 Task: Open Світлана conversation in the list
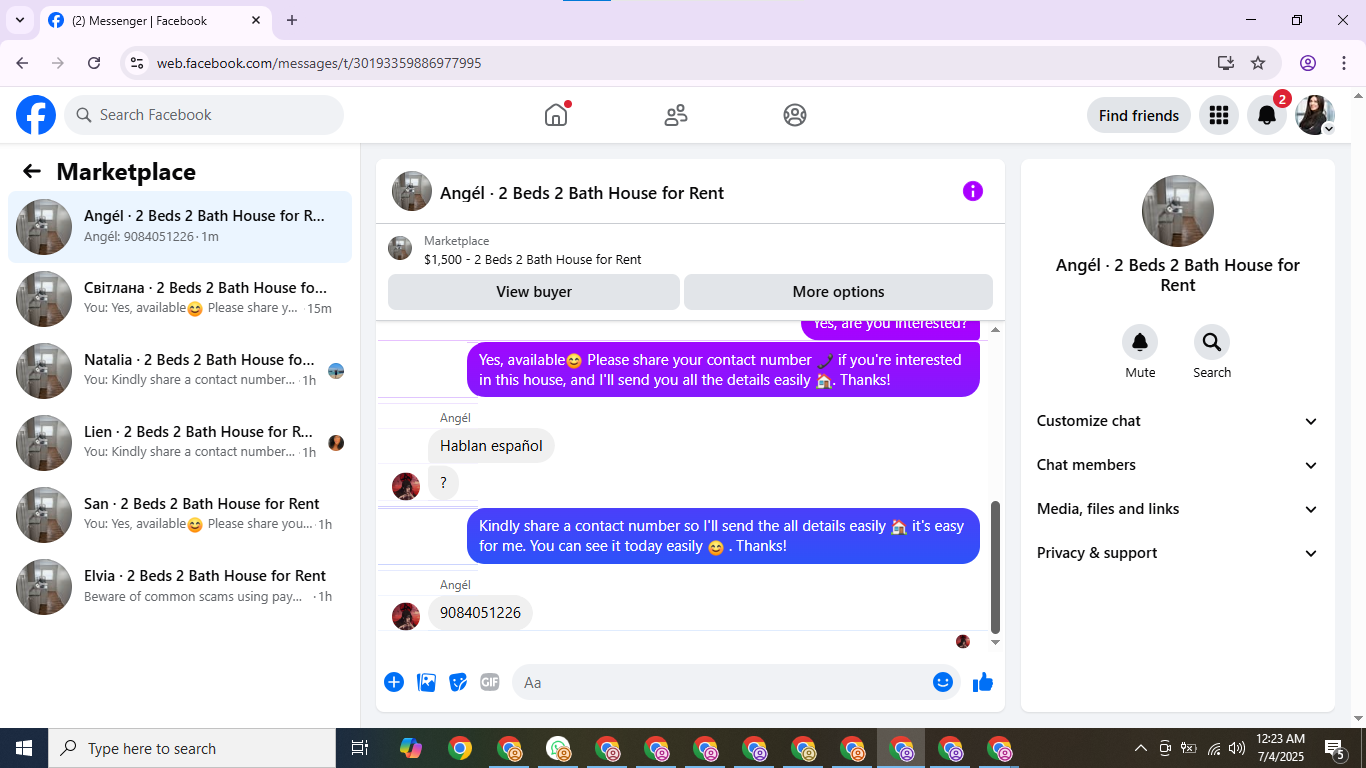[x=180, y=299]
